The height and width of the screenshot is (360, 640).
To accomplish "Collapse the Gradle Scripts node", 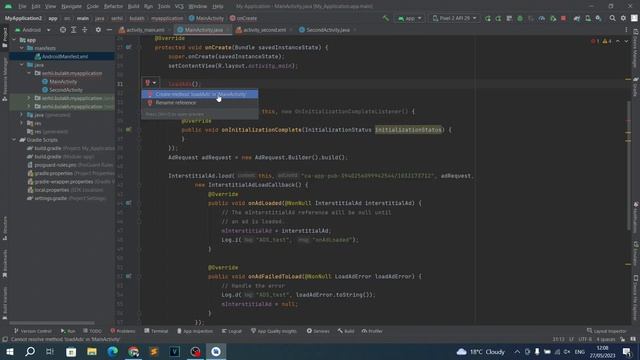I will [14, 140].
